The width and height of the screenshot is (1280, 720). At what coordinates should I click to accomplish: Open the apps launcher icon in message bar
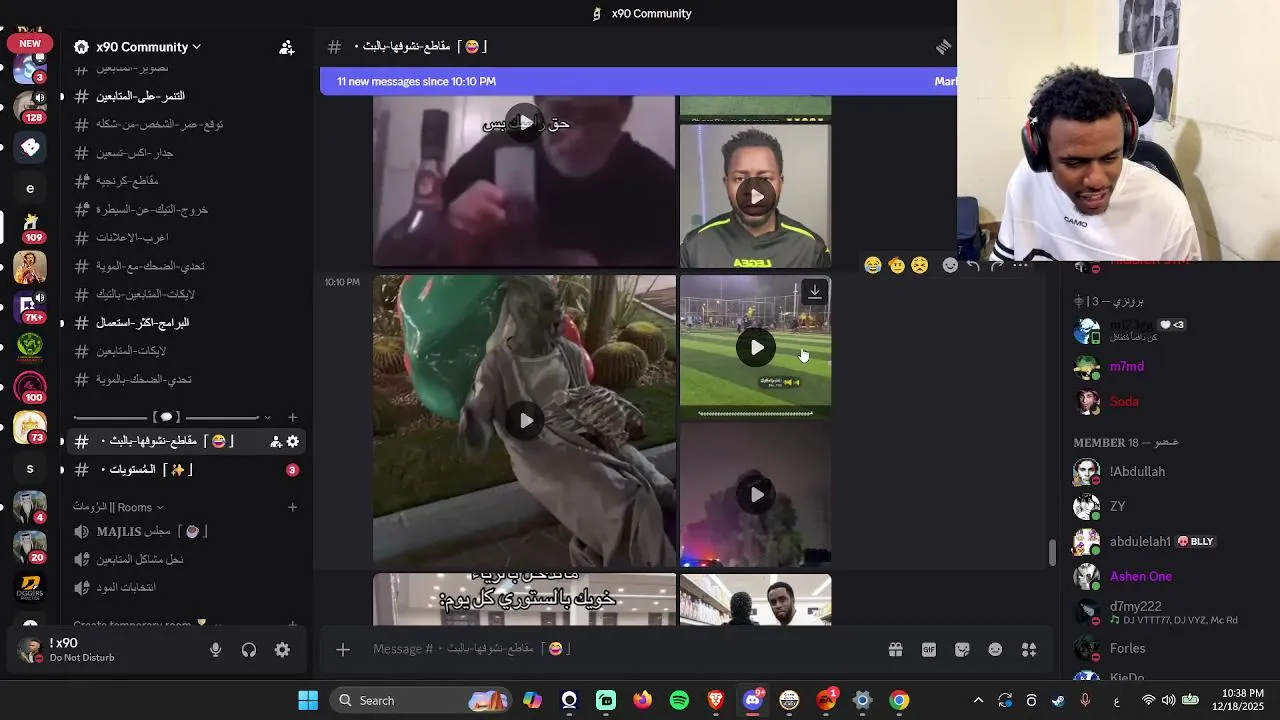[1029, 650]
